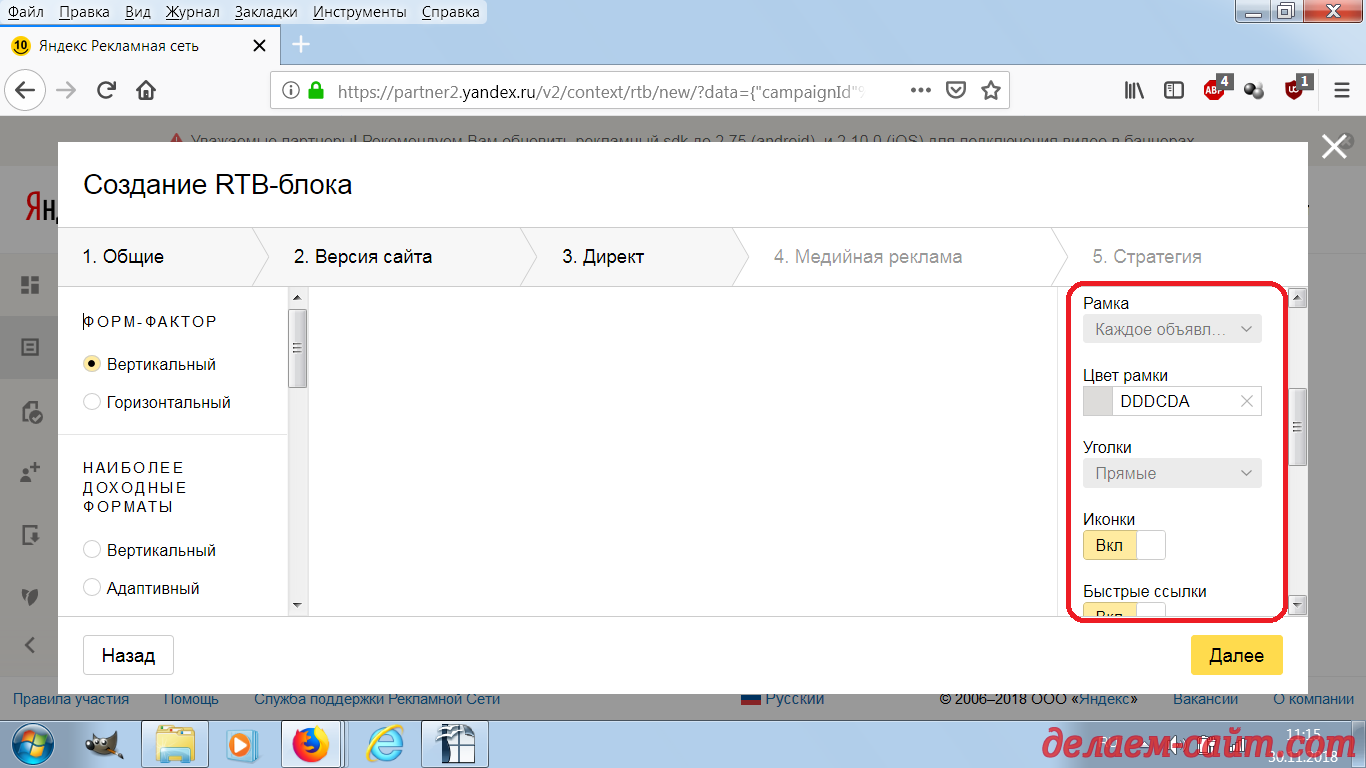Click the green padlock security icon
Viewport: 1366px width, 768px height.
[x=316, y=90]
